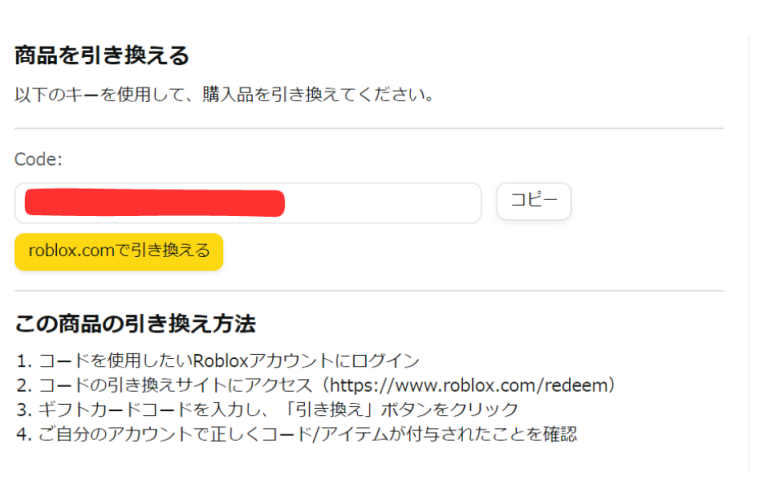The height and width of the screenshot is (489, 768).
Task: Click the 商品を引き換える heading
Action: pyautogui.click(x=102, y=55)
